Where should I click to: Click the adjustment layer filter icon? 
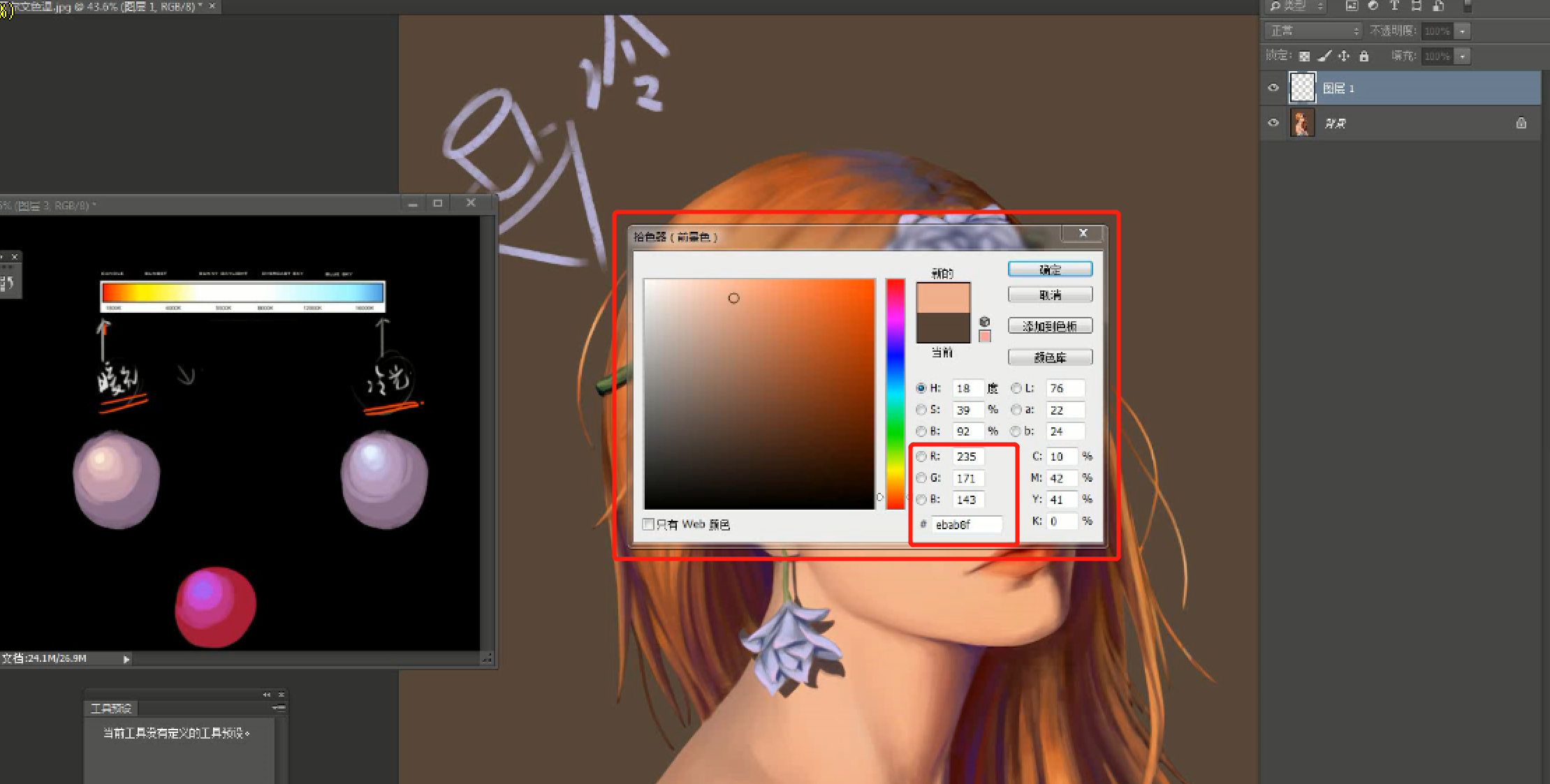pyautogui.click(x=1373, y=6)
